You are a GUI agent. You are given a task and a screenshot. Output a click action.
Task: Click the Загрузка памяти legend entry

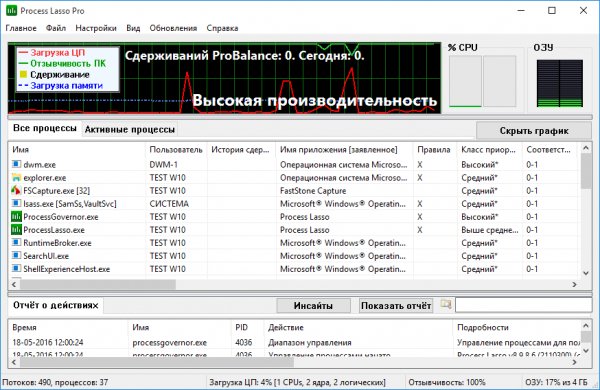[x=61, y=86]
